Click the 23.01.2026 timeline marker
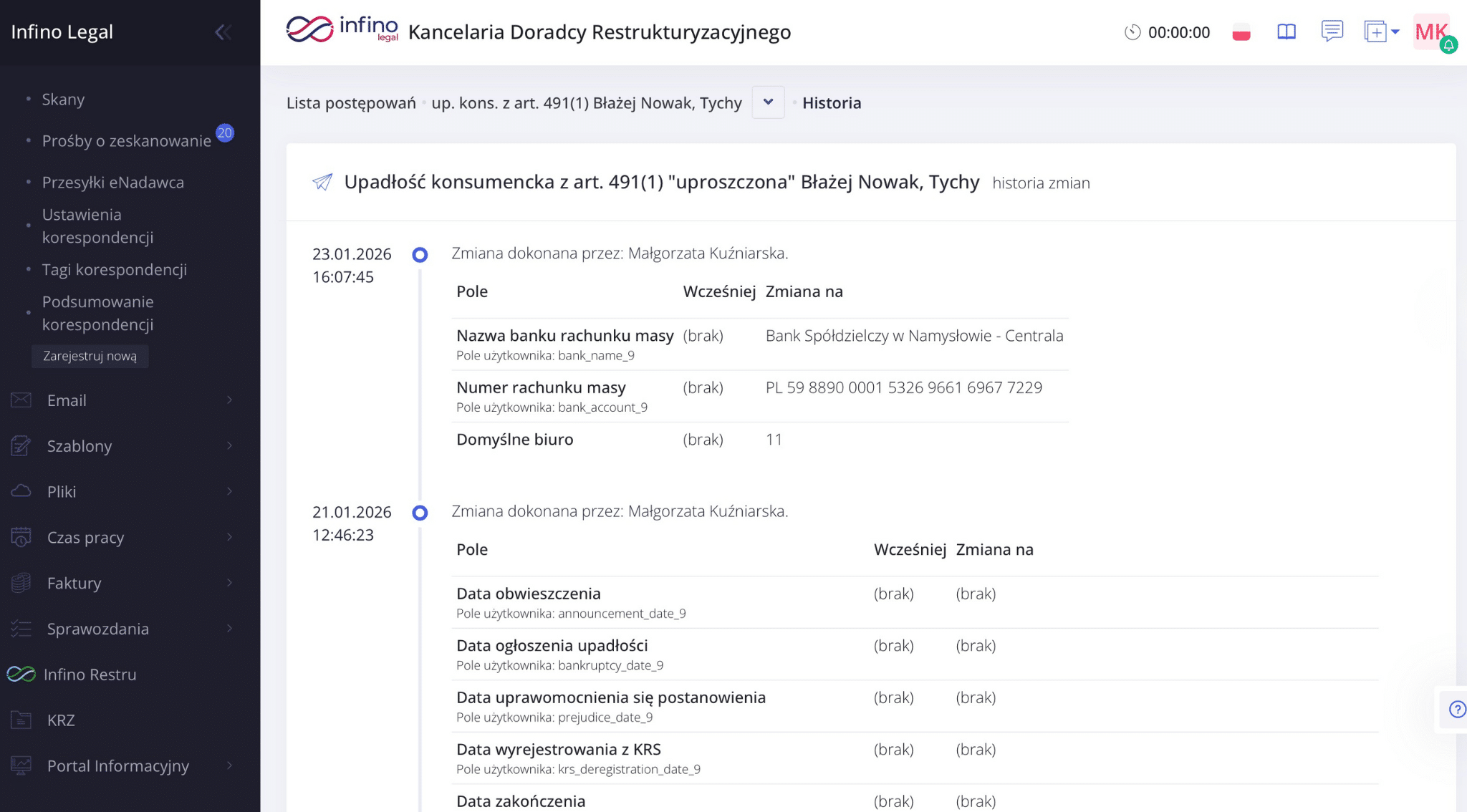The image size is (1467, 812). click(420, 254)
